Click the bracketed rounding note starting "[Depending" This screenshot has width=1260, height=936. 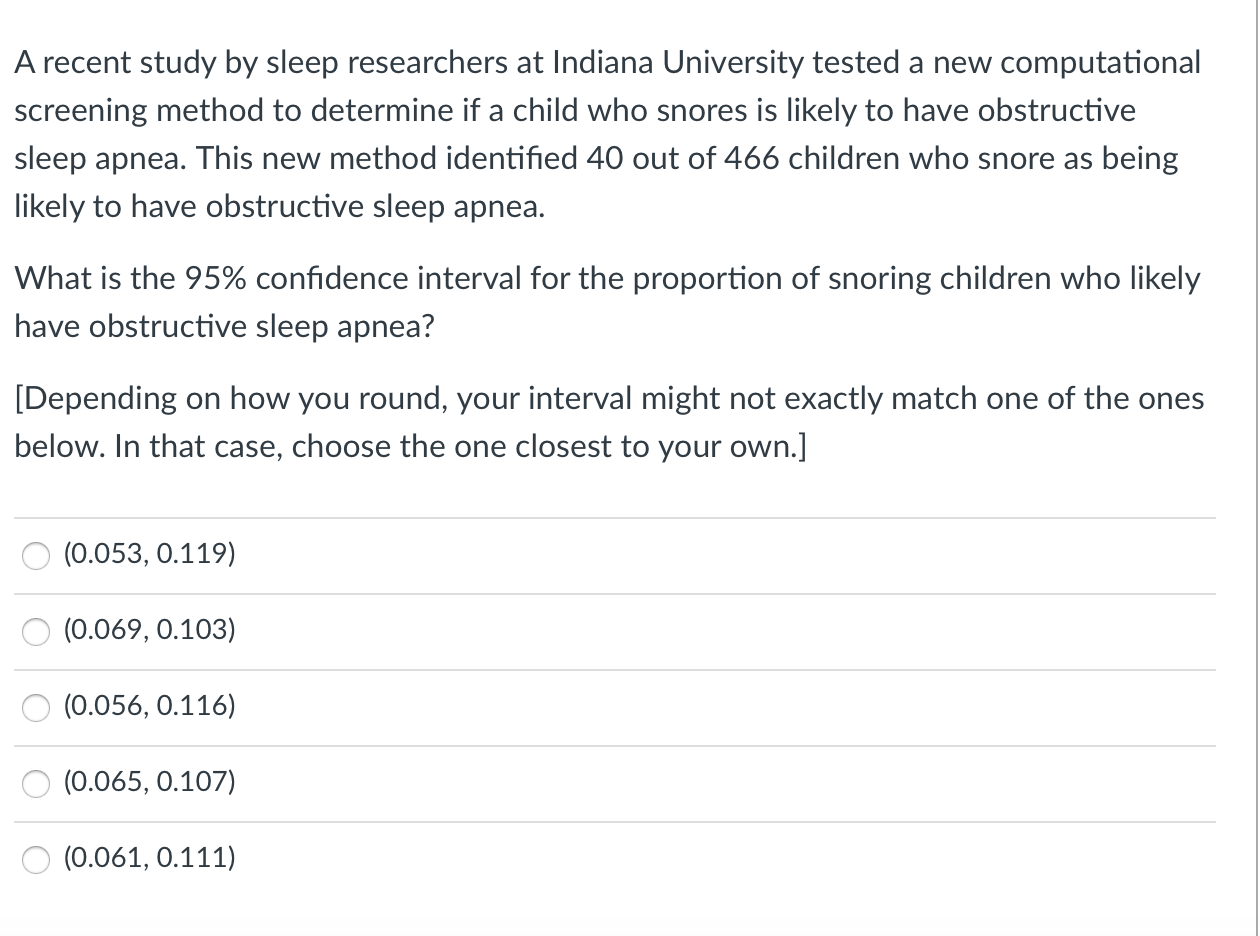(x=609, y=422)
